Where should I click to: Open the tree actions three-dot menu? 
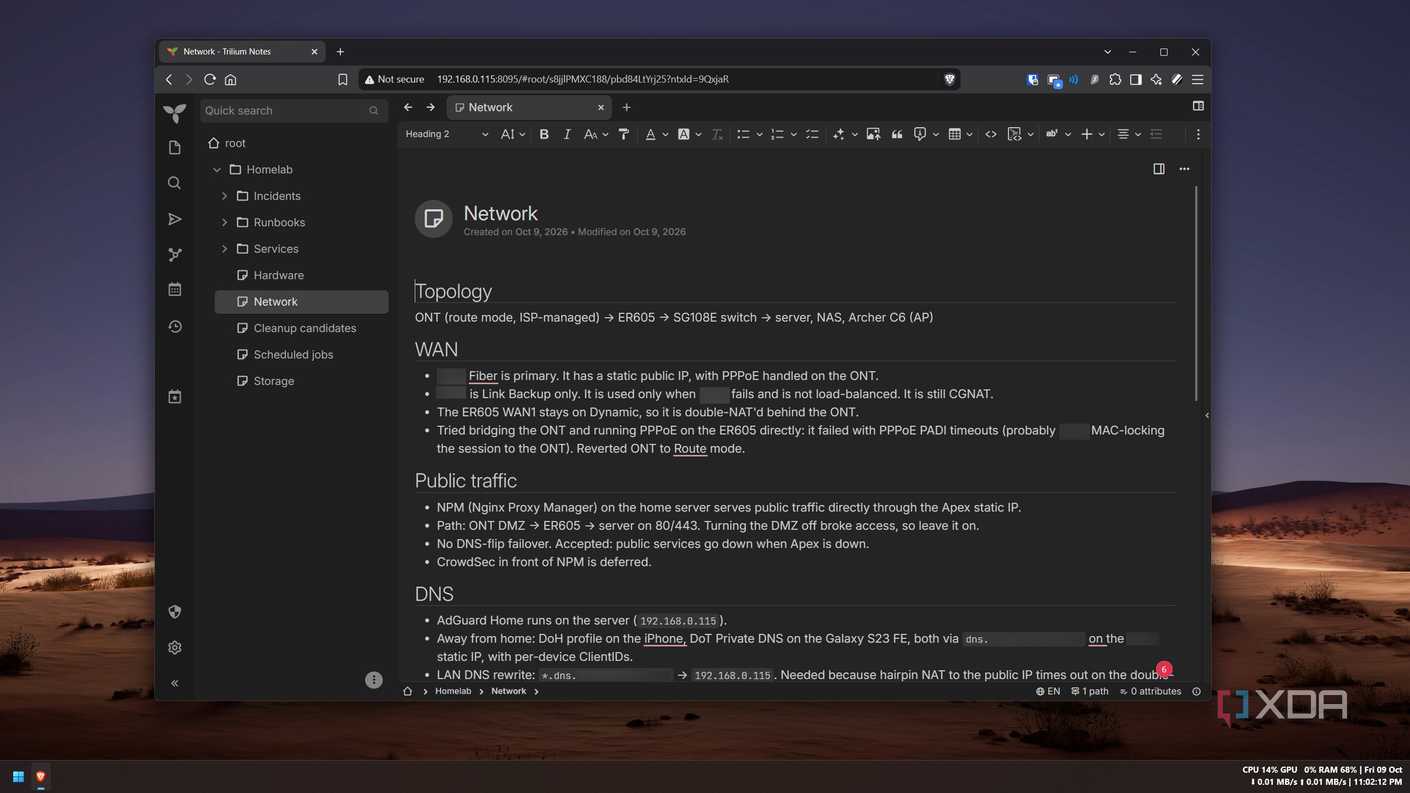pos(374,680)
